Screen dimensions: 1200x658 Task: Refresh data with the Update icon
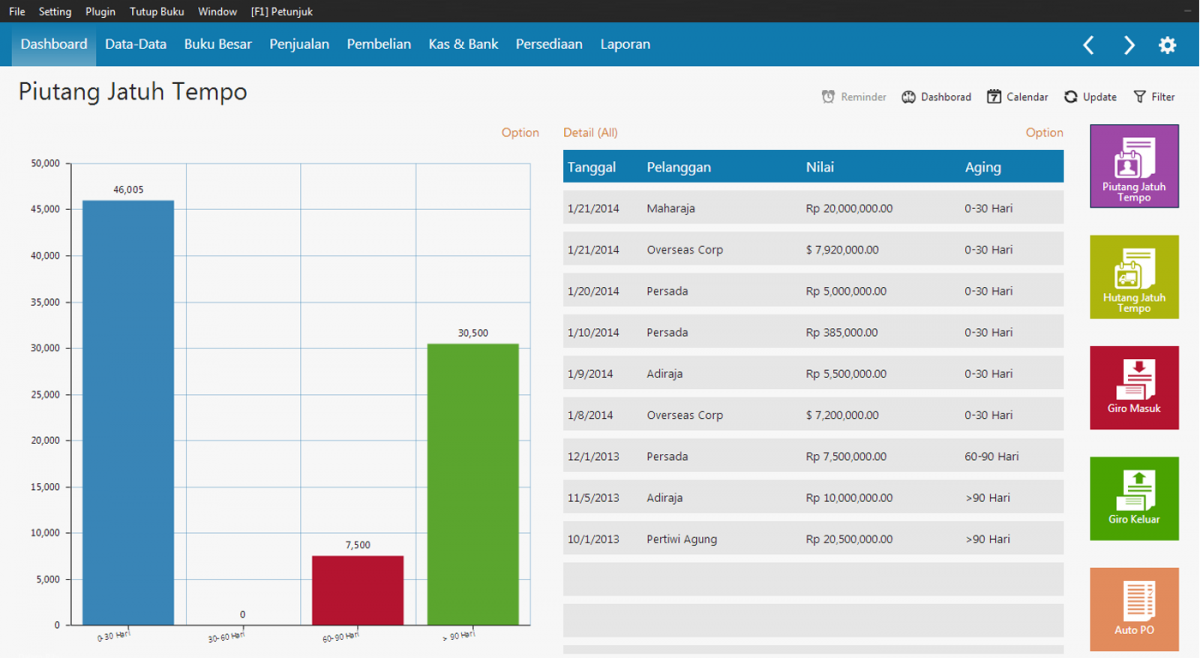coord(1090,96)
